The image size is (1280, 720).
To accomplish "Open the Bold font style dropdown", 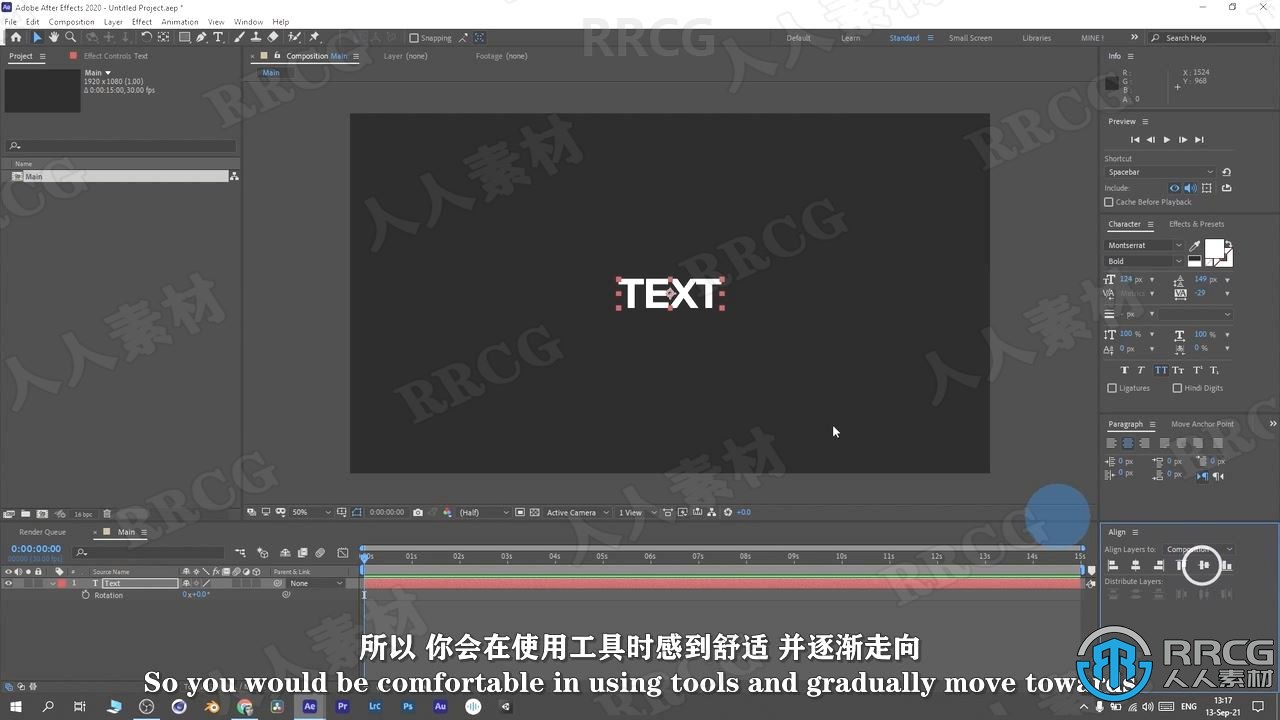I will 1144,261.
